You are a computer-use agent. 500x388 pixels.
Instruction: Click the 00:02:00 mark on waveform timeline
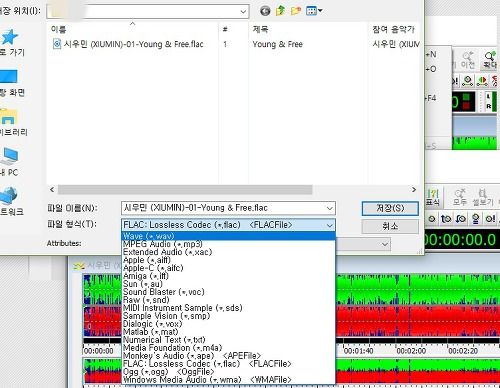click(x=411, y=351)
